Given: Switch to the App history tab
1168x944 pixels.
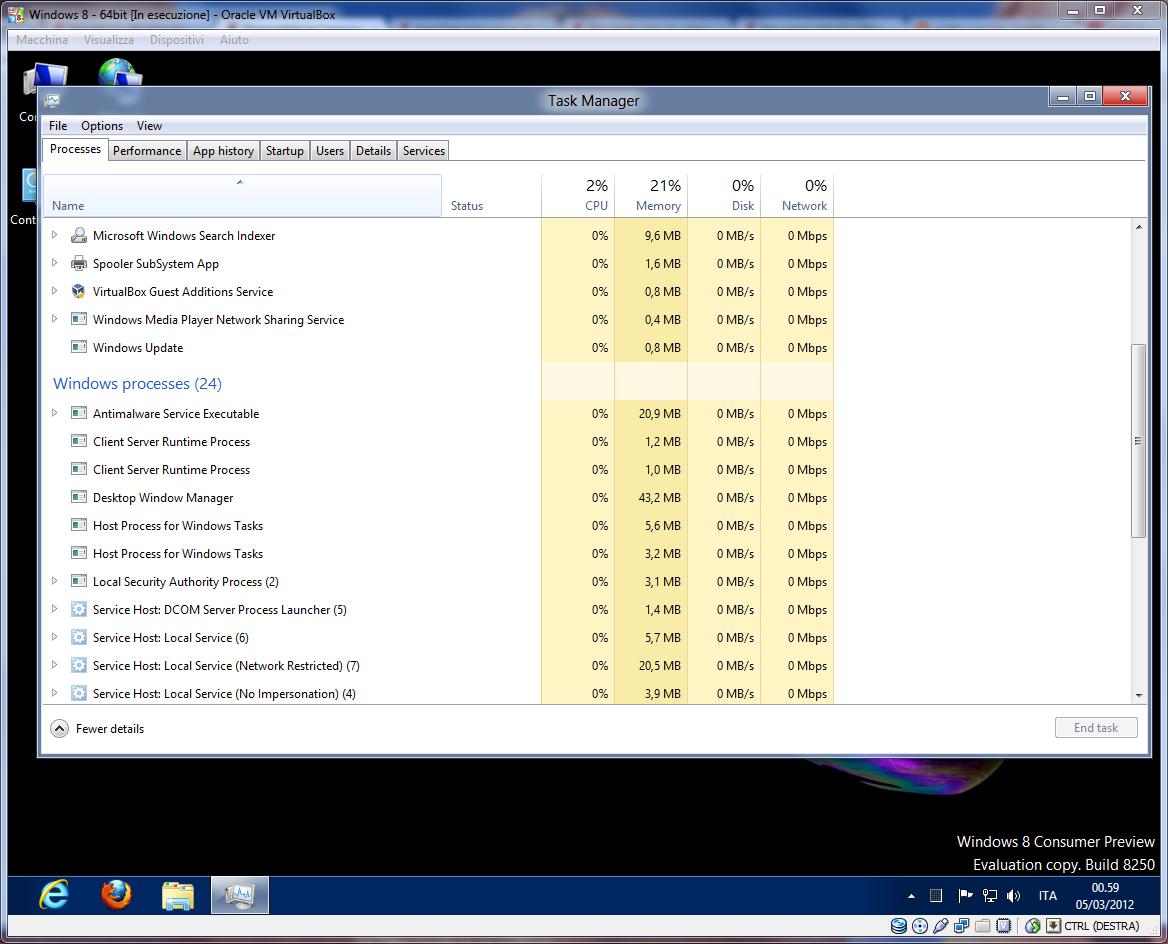Looking at the screenshot, I should click(223, 151).
